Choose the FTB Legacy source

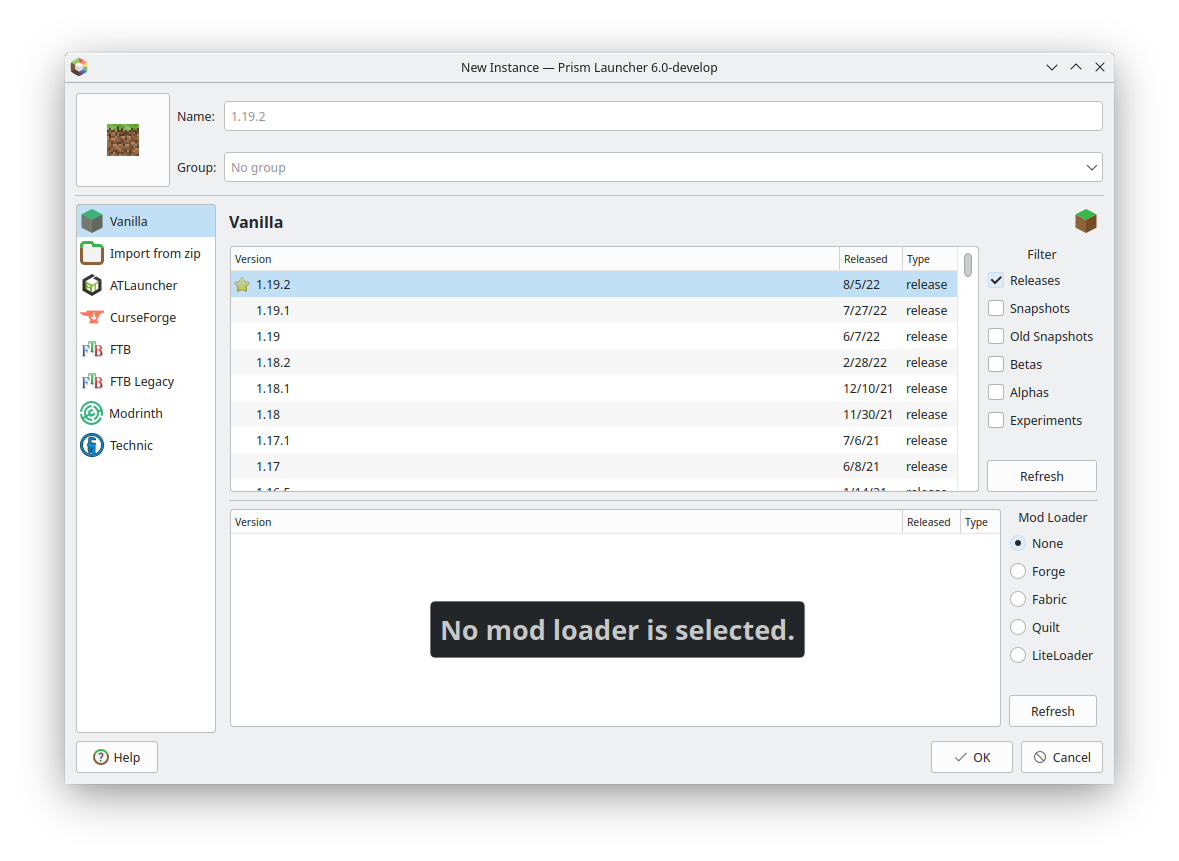(x=92, y=381)
